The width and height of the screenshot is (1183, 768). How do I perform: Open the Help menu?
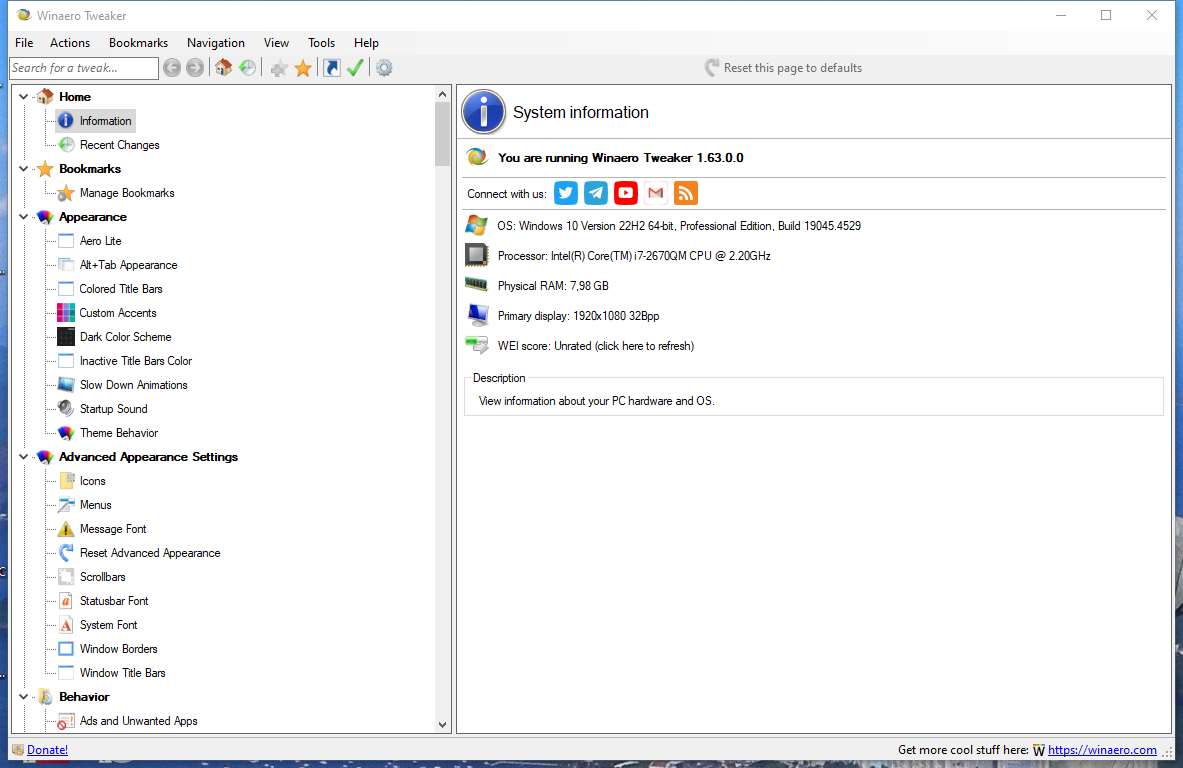366,43
